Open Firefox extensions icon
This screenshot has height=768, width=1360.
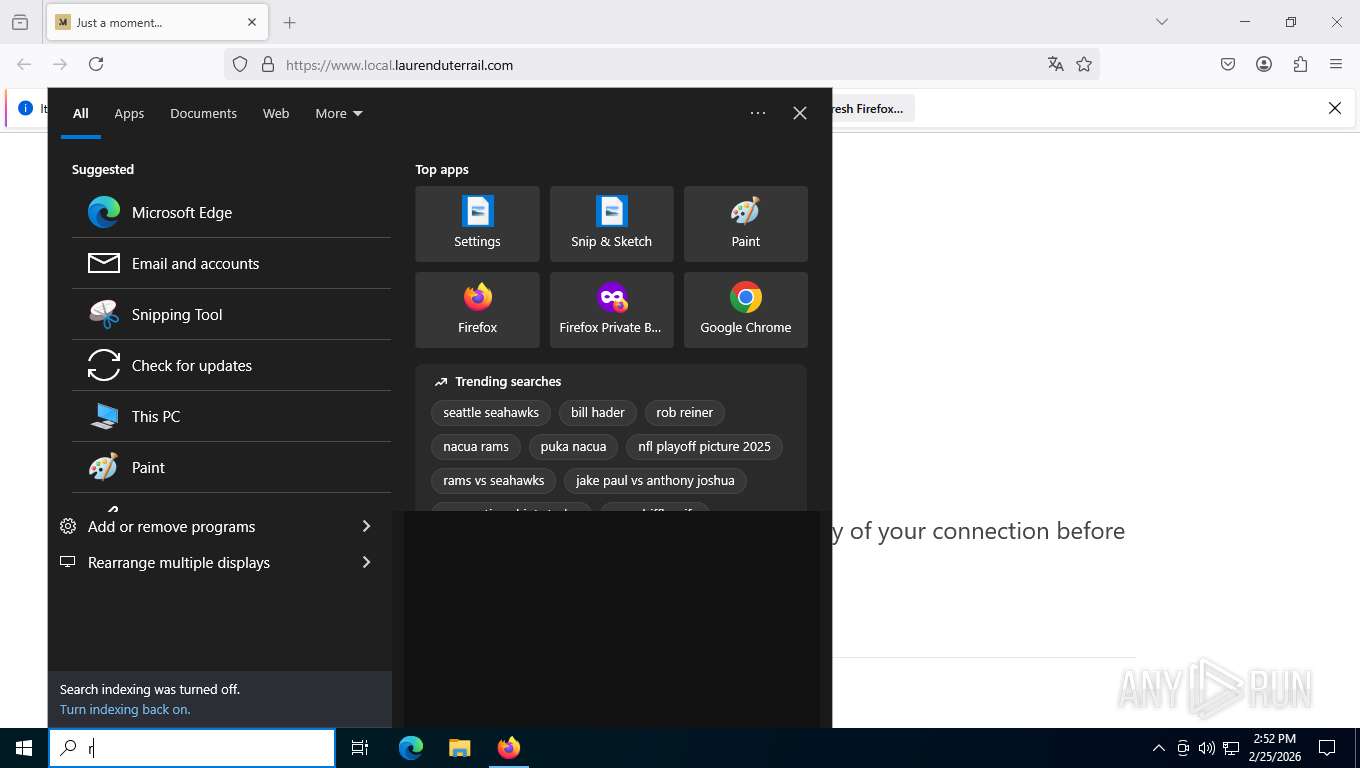tap(1300, 64)
